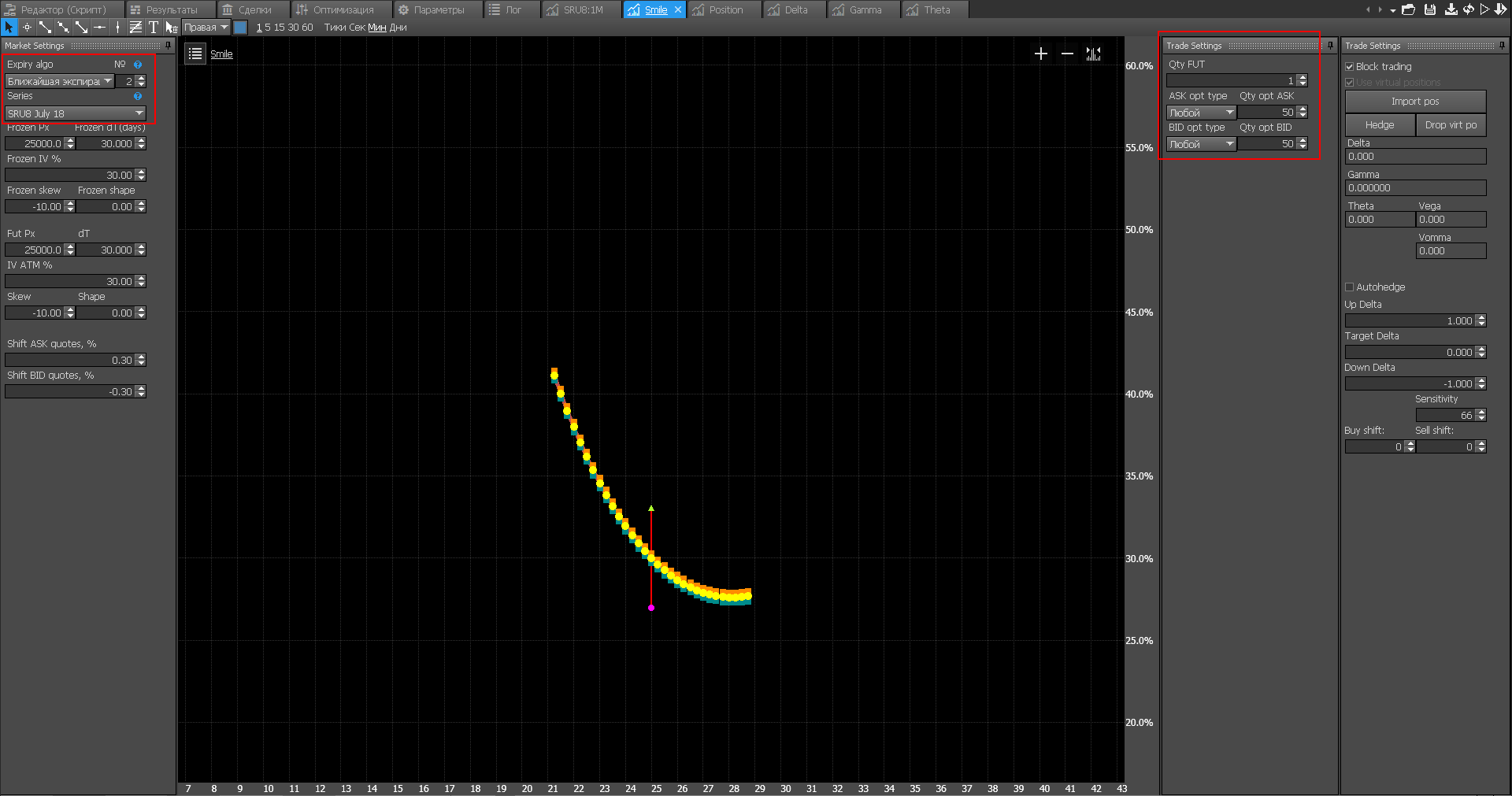Select the crosshair cursor tool
The height and width of the screenshot is (796, 1512).
tap(27, 28)
